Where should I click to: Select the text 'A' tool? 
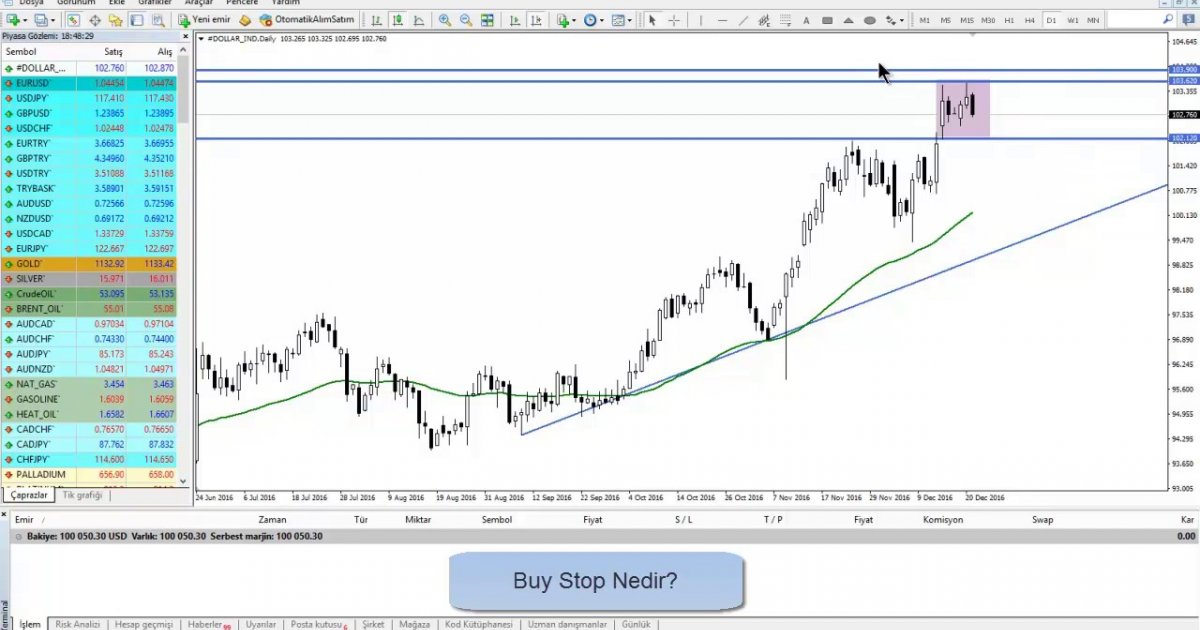click(x=806, y=20)
